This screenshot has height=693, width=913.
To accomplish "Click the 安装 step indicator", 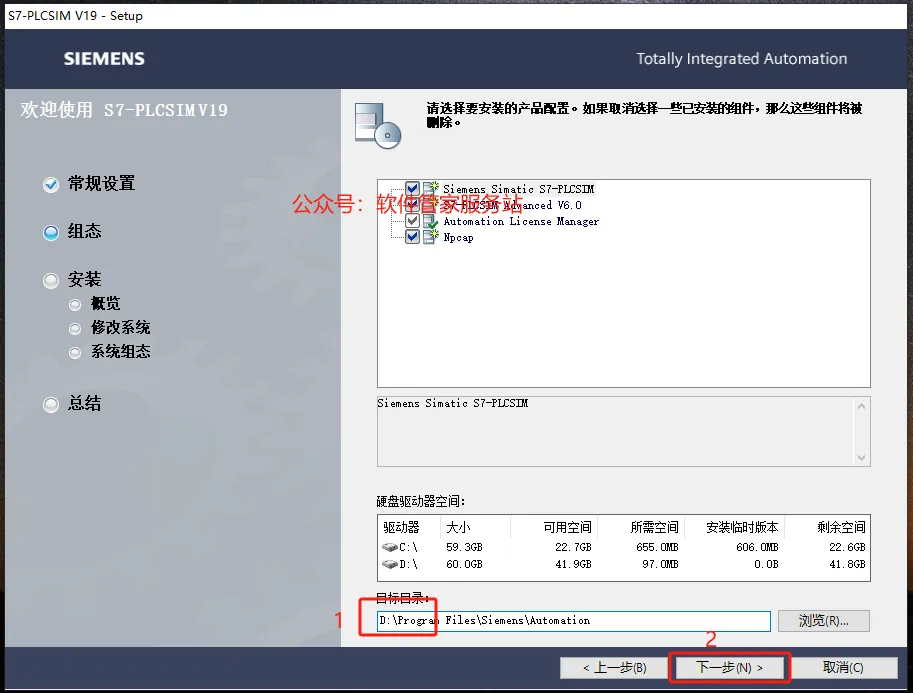I will click(51, 281).
